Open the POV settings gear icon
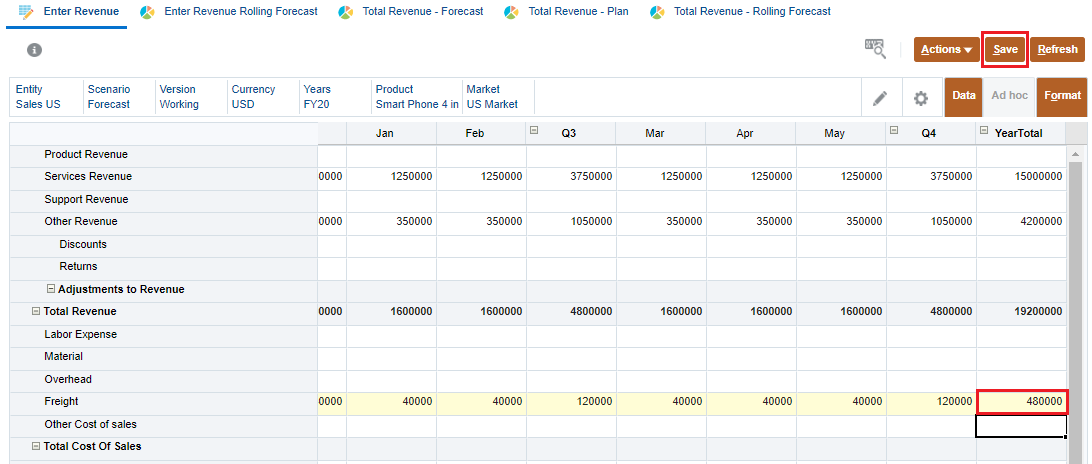 (x=921, y=98)
